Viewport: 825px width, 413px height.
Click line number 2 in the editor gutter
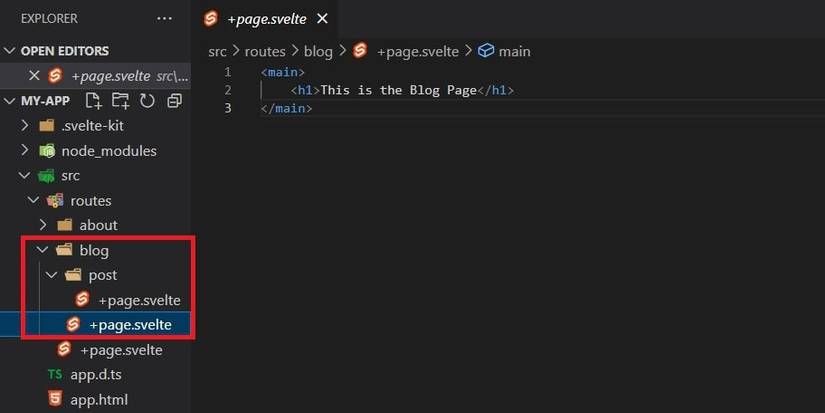pos(228,90)
